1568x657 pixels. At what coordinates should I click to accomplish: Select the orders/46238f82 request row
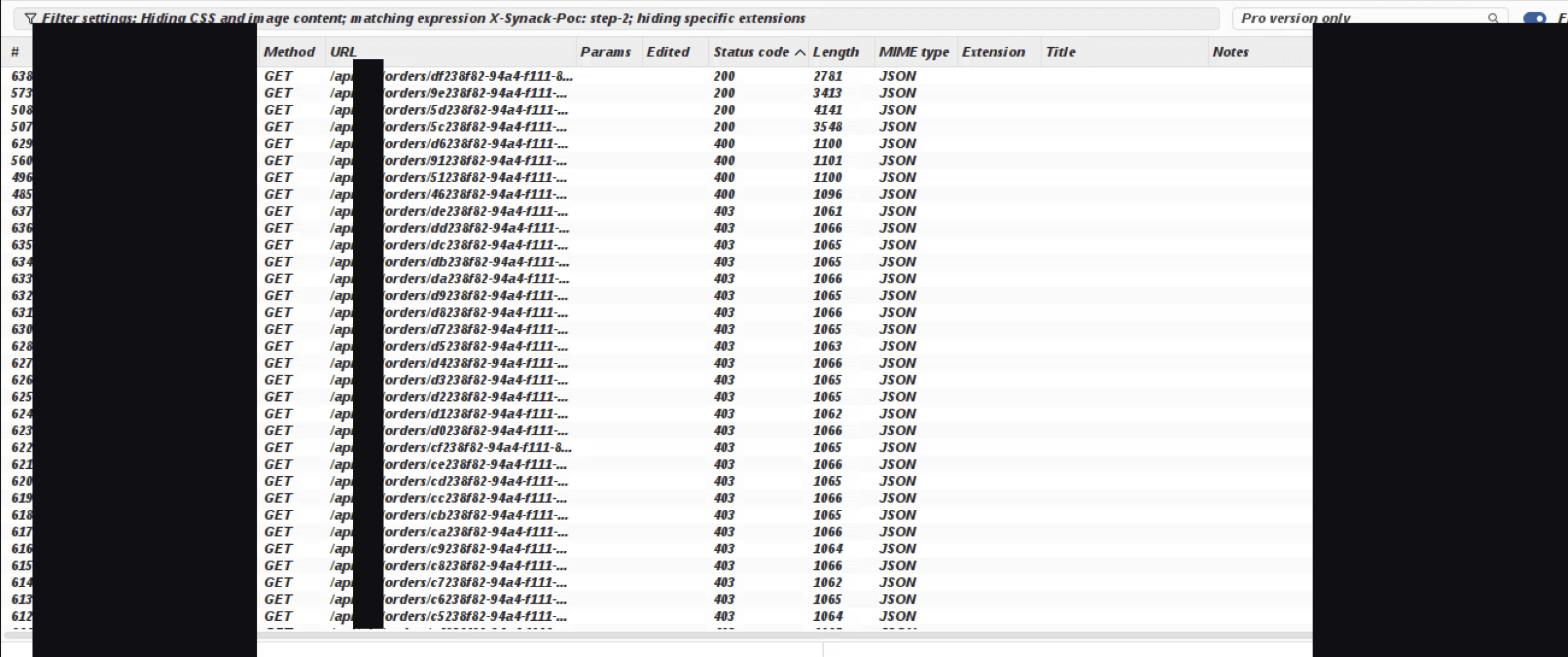tap(657, 194)
